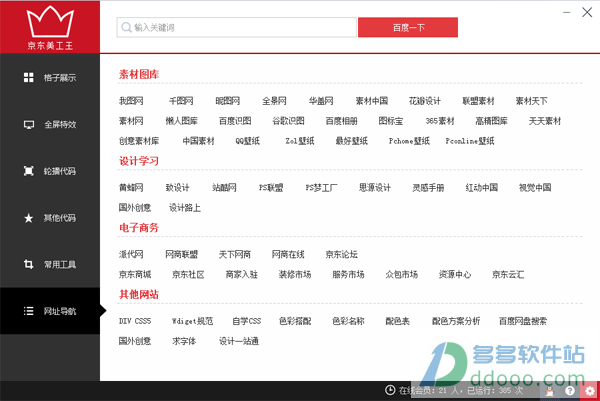This screenshot has height=401, width=600.
Task: Open 华盖网 link
Action: click(321, 101)
